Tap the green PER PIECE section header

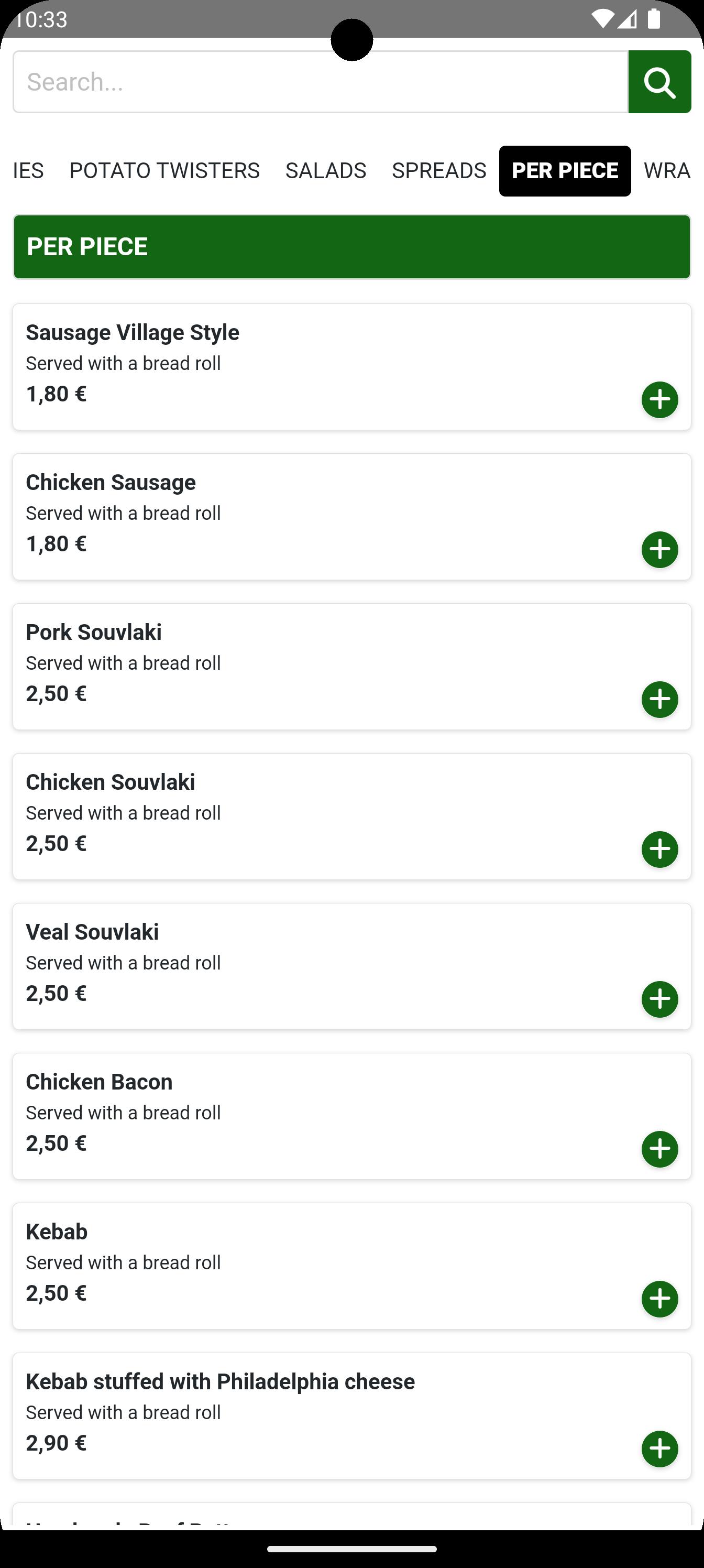pos(351,246)
